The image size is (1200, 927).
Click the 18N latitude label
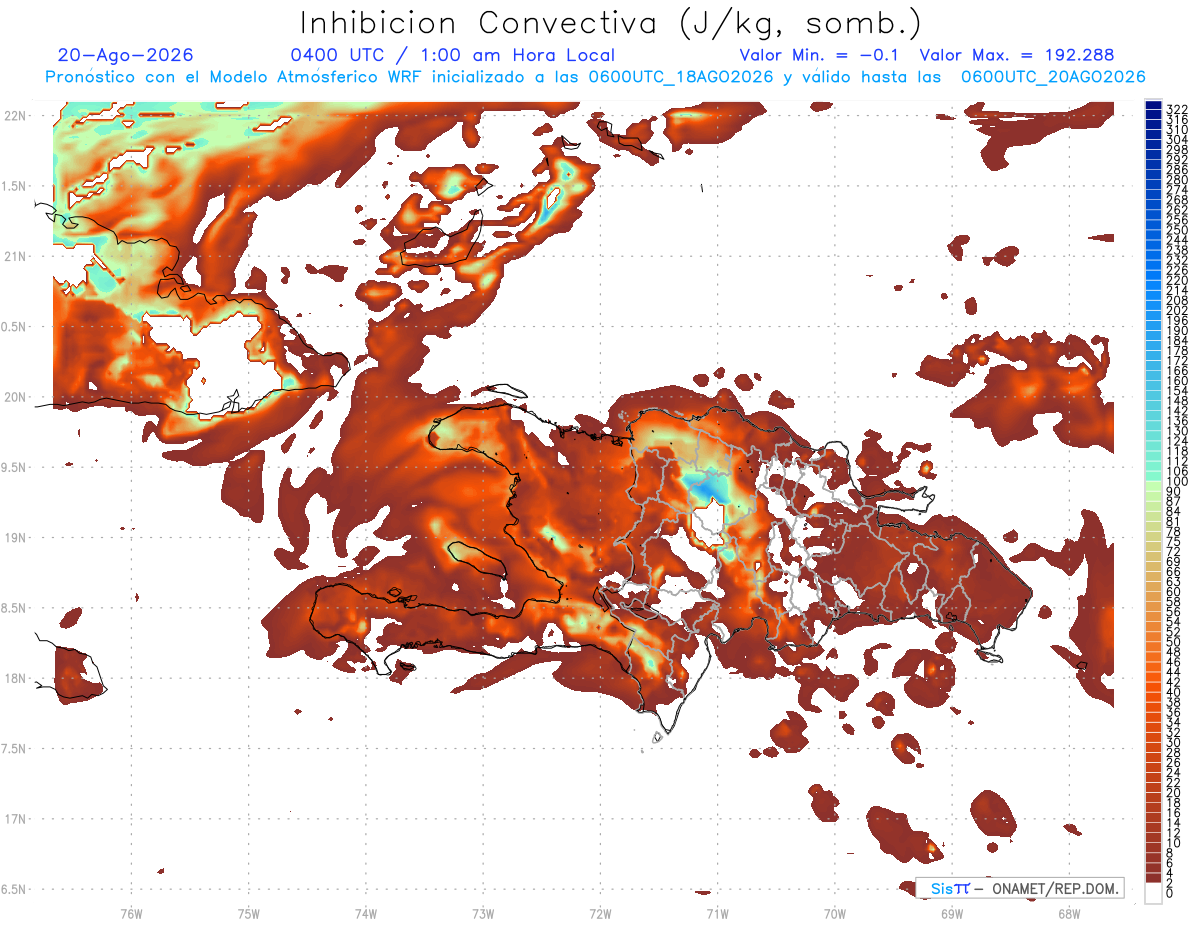coord(15,678)
